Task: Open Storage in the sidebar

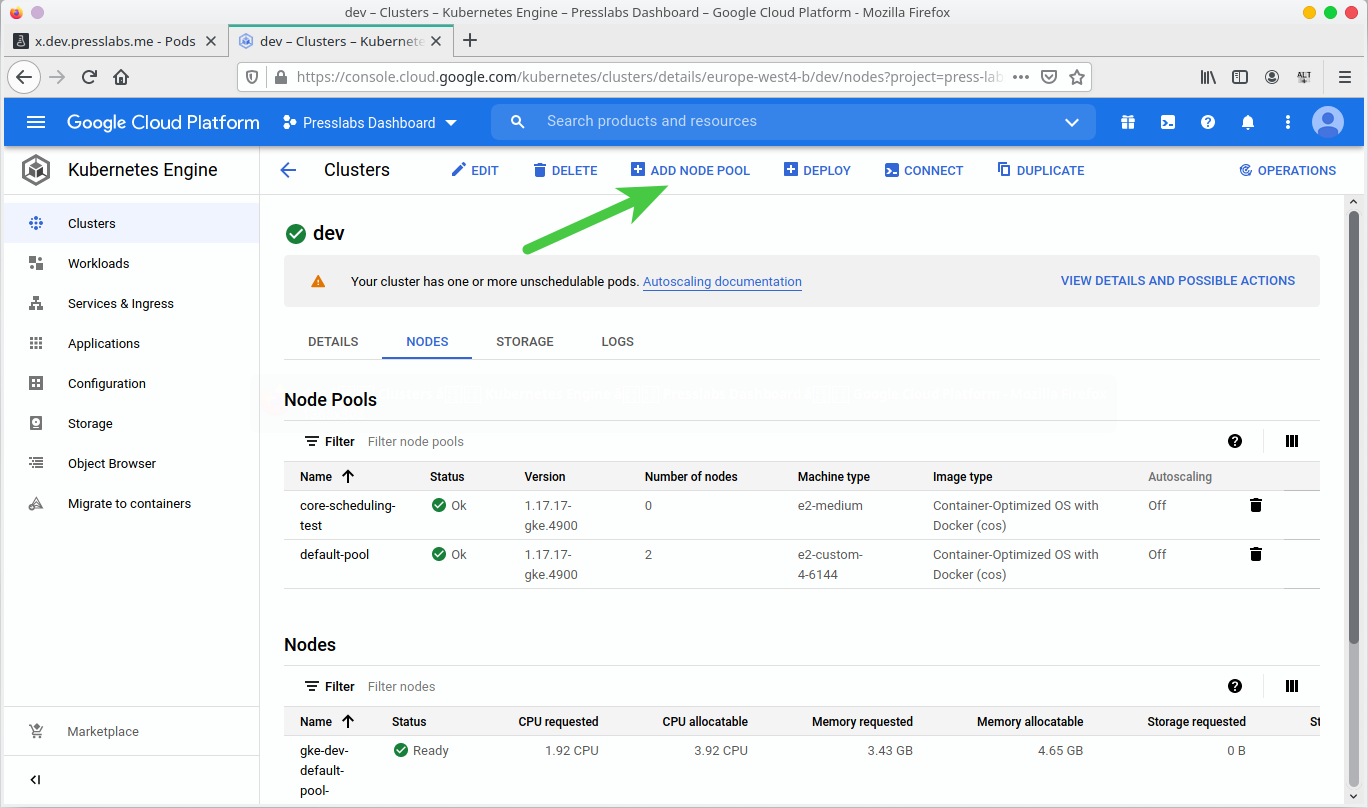Action: (x=130, y=423)
